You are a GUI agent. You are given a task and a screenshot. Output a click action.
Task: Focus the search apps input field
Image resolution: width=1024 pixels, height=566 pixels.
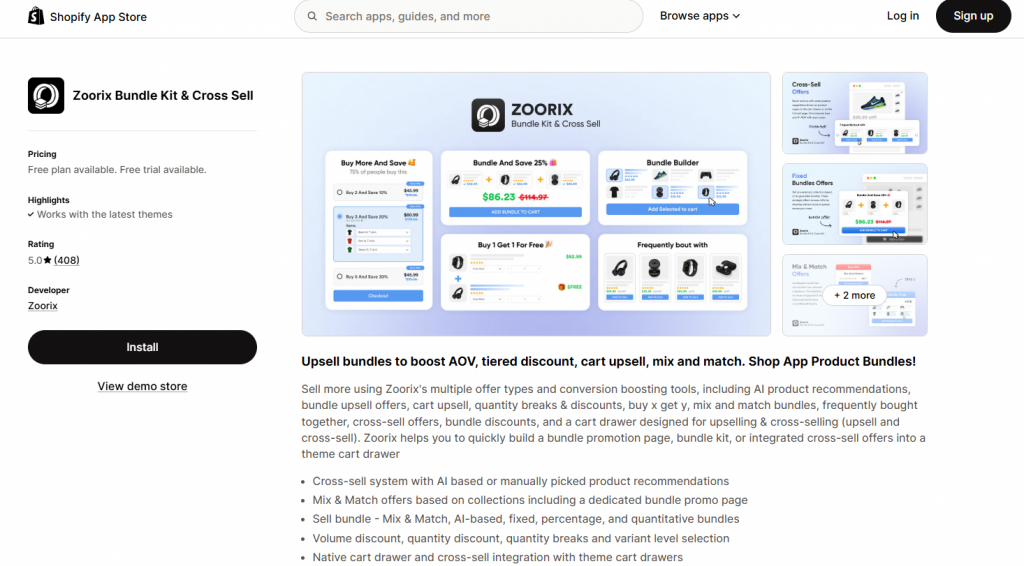coord(468,16)
